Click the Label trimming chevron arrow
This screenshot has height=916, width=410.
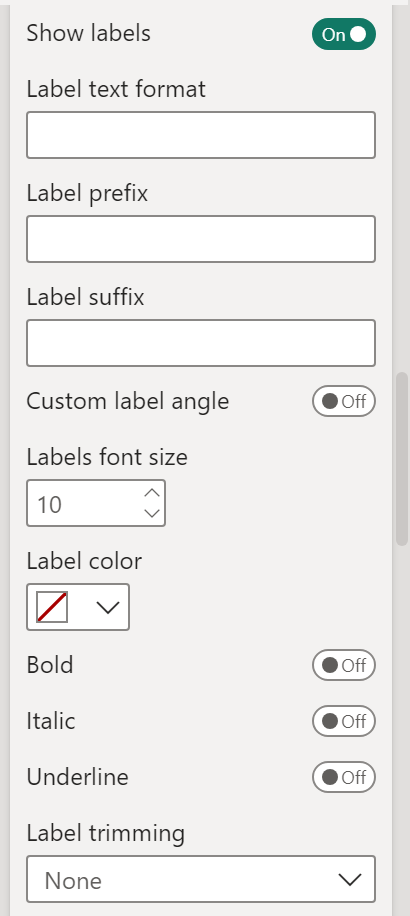click(350, 880)
